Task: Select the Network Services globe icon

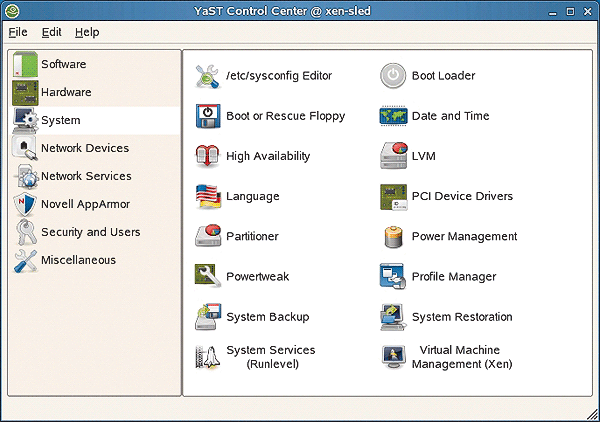Action: click(26, 176)
